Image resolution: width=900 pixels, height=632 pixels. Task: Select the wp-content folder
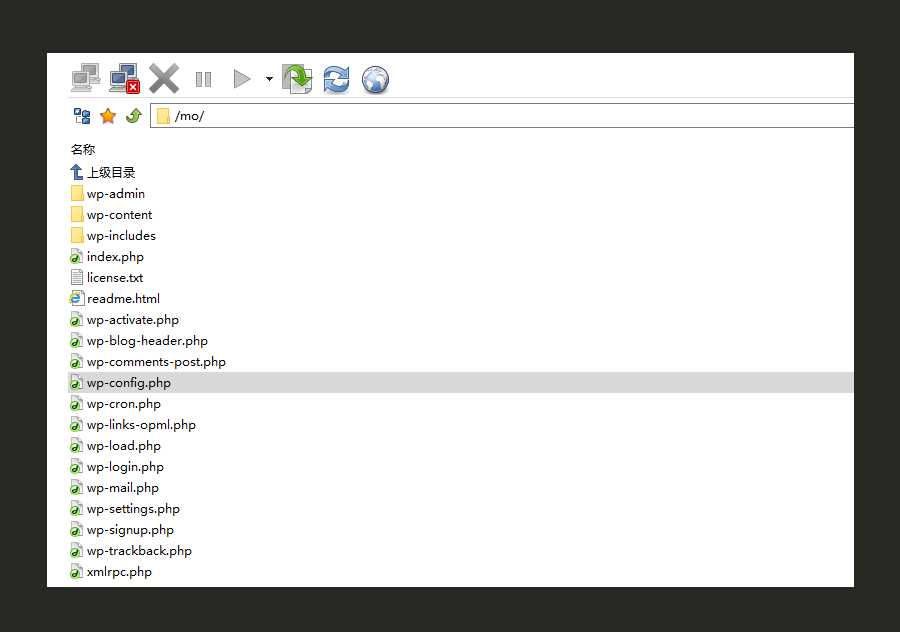[119, 215]
